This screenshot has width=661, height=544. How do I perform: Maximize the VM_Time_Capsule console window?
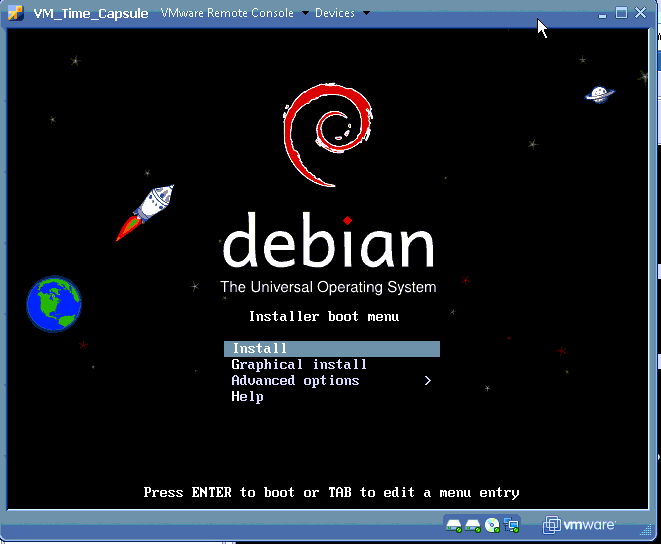[x=621, y=13]
